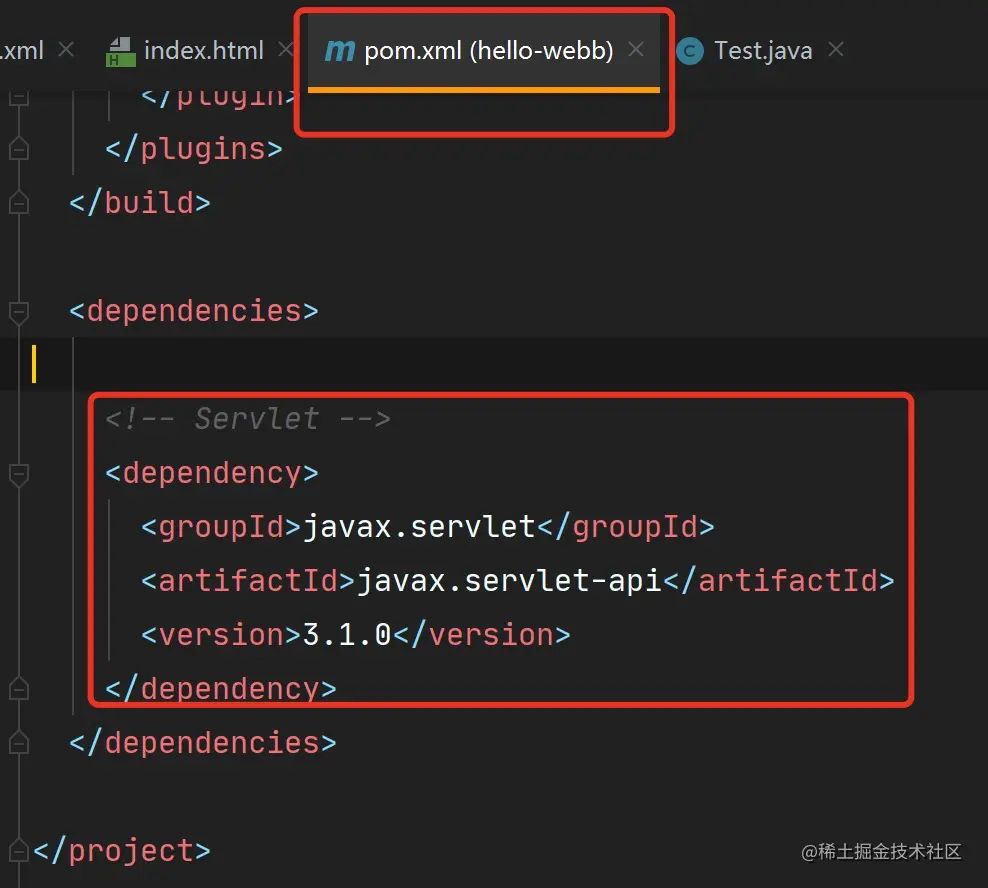Click on javax.servlet-api artifactId value

click(x=509, y=580)
